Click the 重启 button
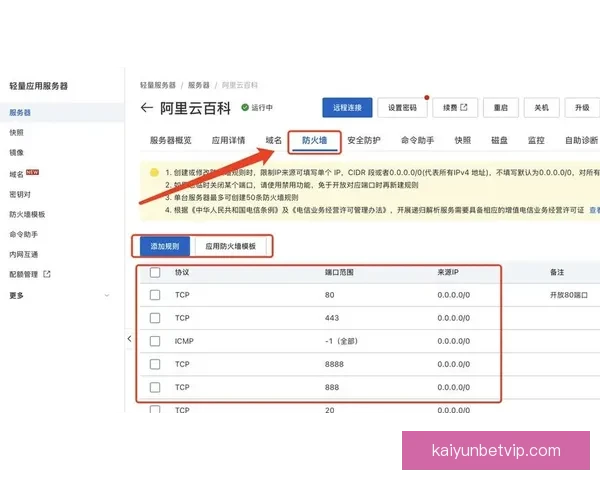 pyautogui.click(x=501, y=108)
